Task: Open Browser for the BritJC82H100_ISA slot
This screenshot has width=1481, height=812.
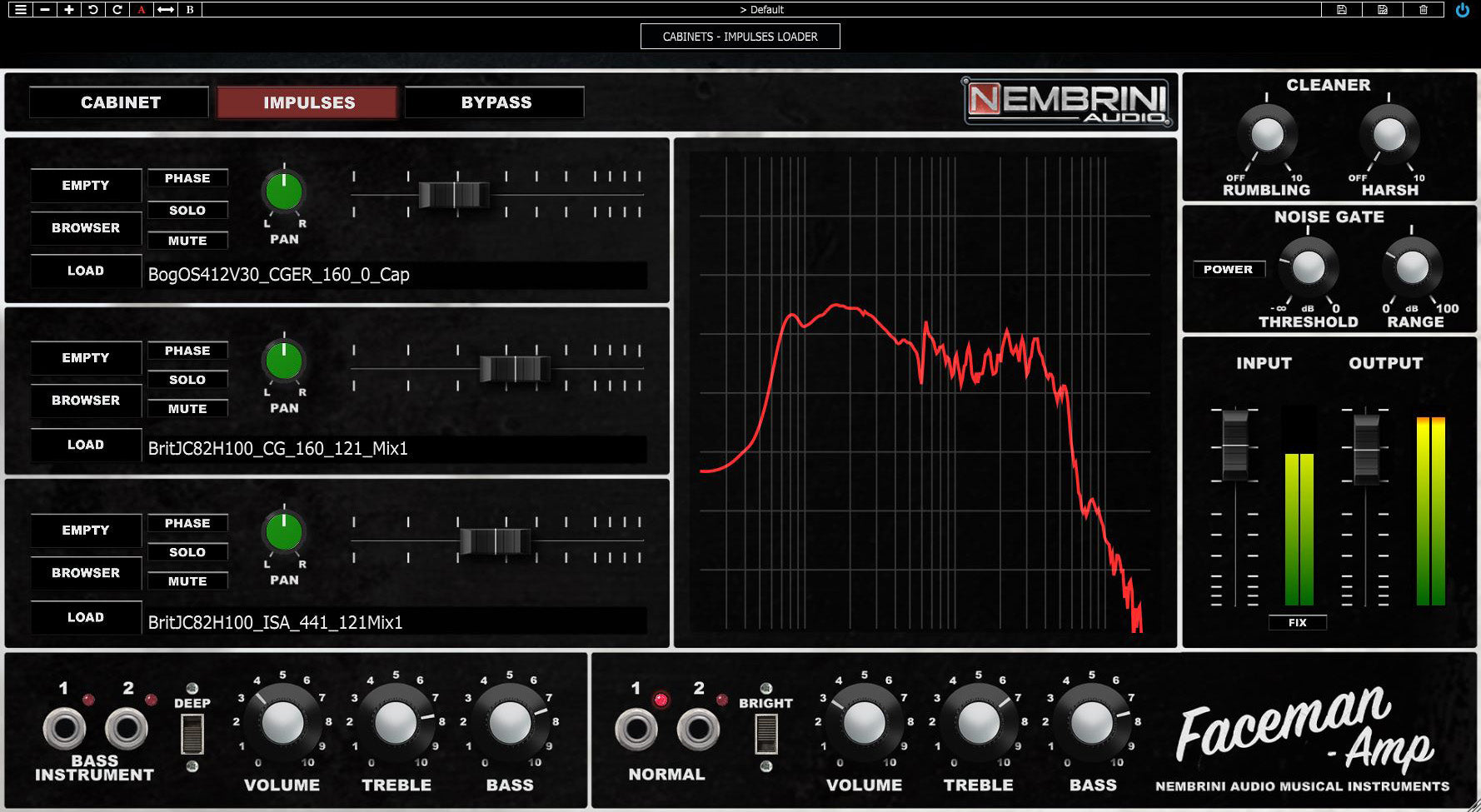Action: click(86, 572)
